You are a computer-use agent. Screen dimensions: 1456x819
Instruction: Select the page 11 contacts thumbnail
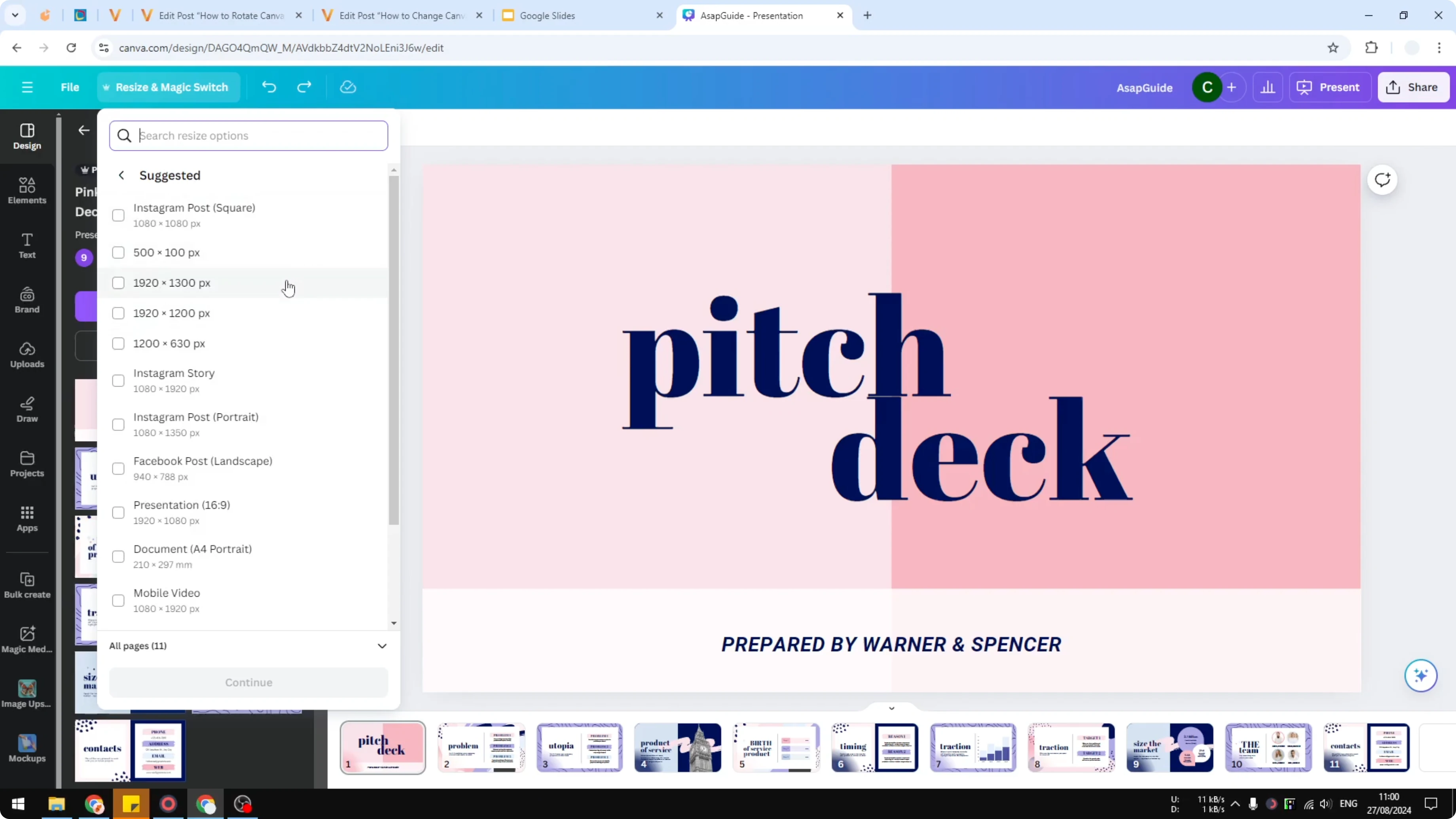pos(1366,747)
